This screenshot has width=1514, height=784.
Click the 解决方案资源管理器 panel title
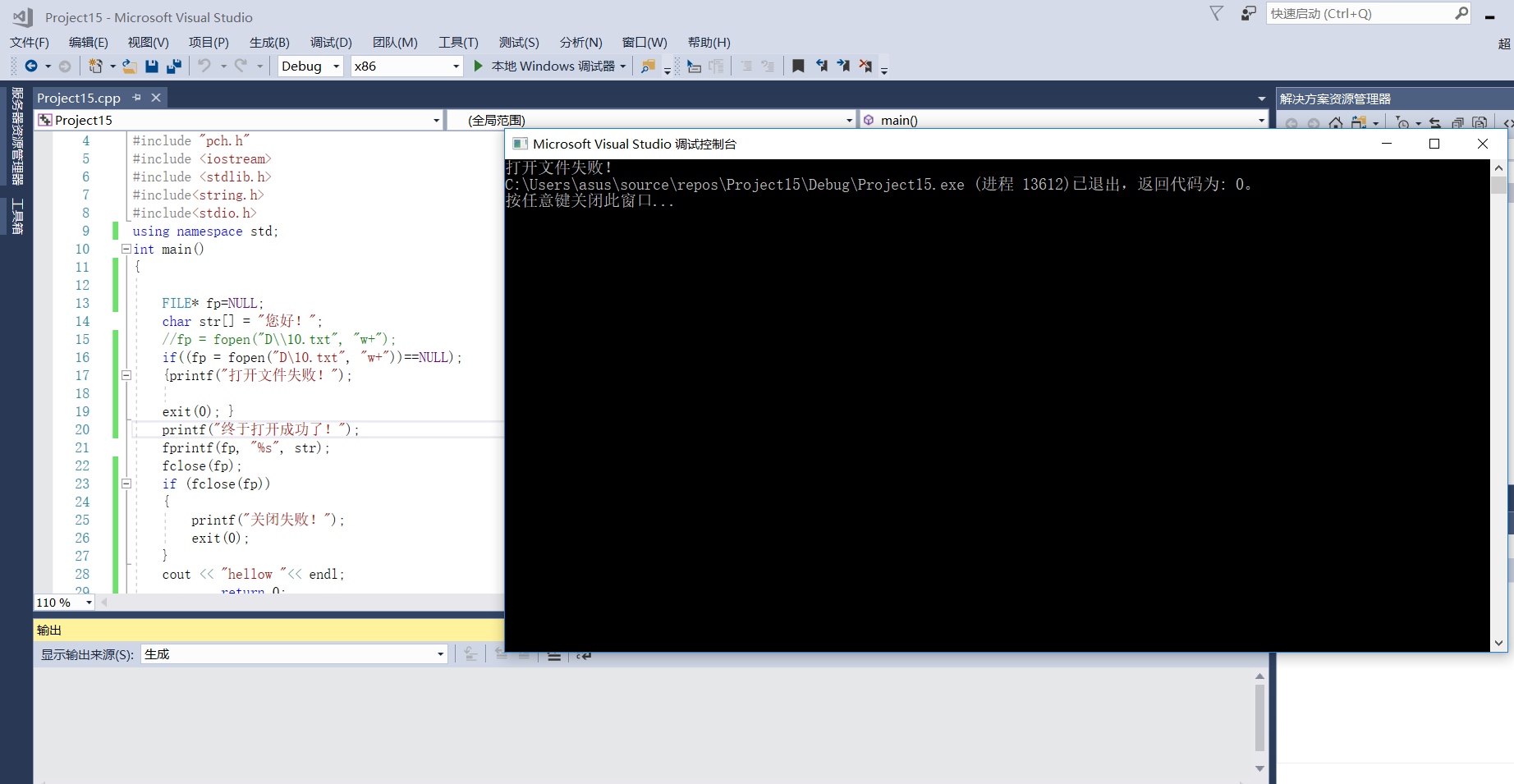click(x=1336, y=99)
